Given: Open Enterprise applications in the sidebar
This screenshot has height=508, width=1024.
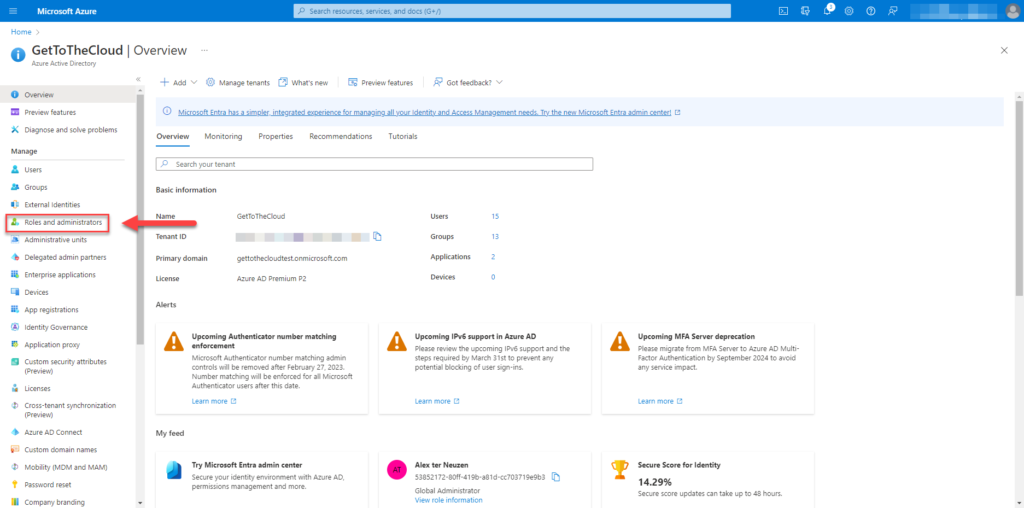Looking at the screenshot, I should tap(60, 275).
